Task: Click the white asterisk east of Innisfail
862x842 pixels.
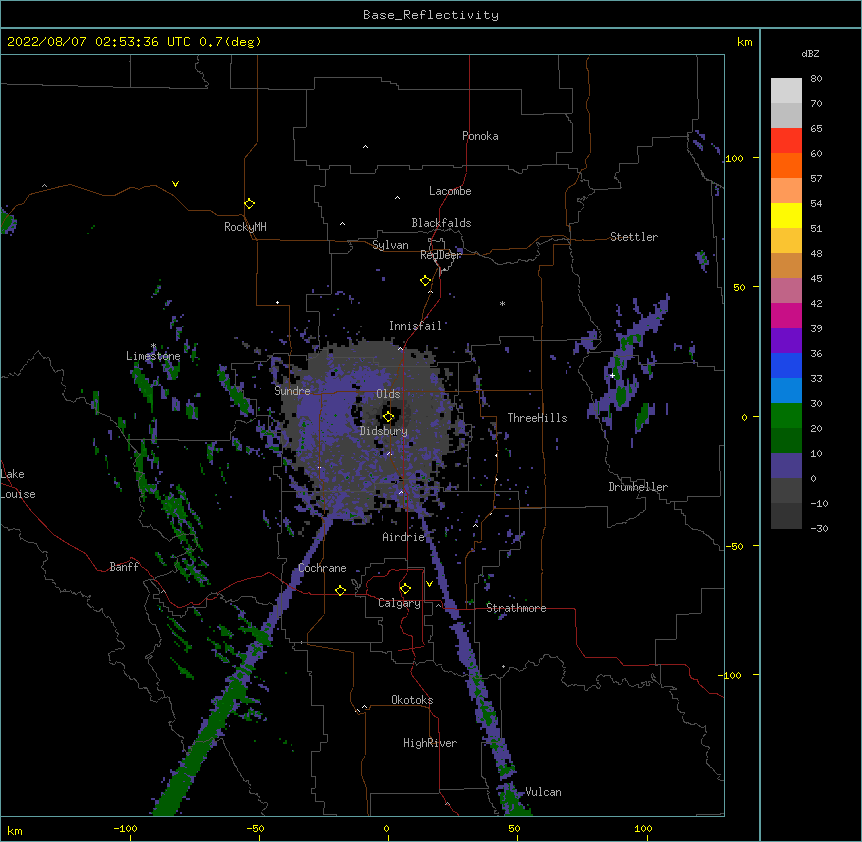Action: pyautogui.click(x=502, y=303)
